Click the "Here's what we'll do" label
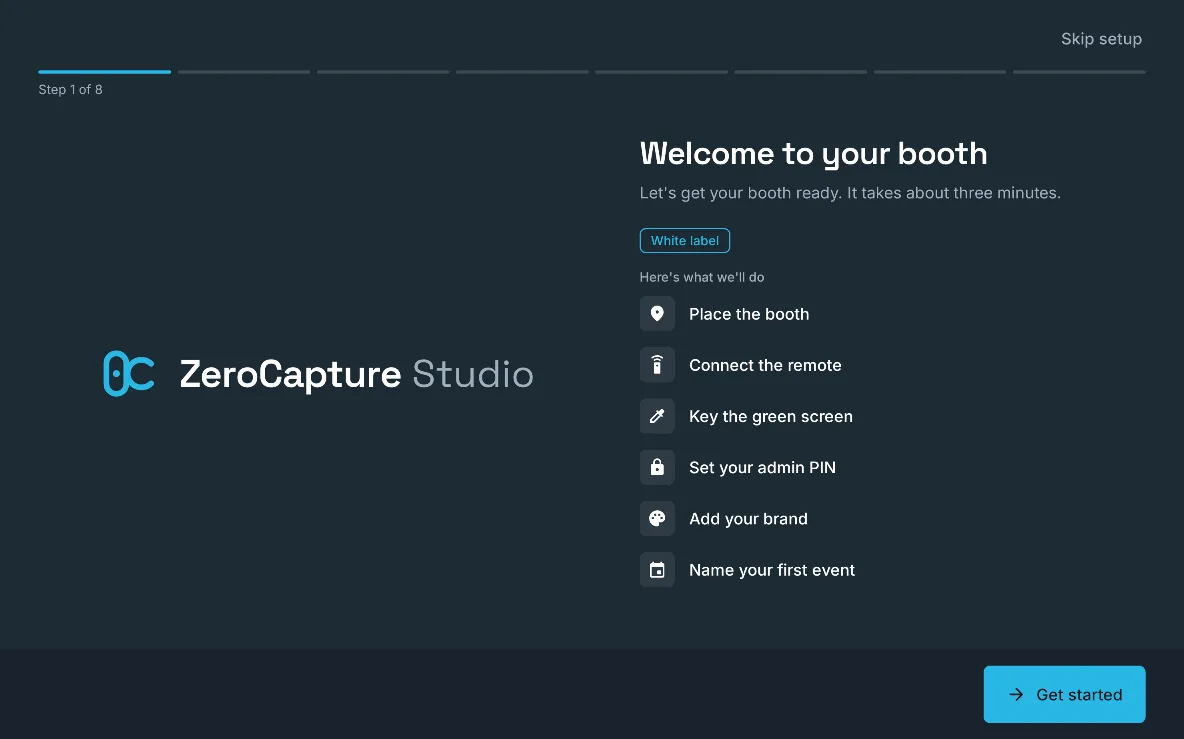Screen dimensions: 1184x739 pos(701,277)
